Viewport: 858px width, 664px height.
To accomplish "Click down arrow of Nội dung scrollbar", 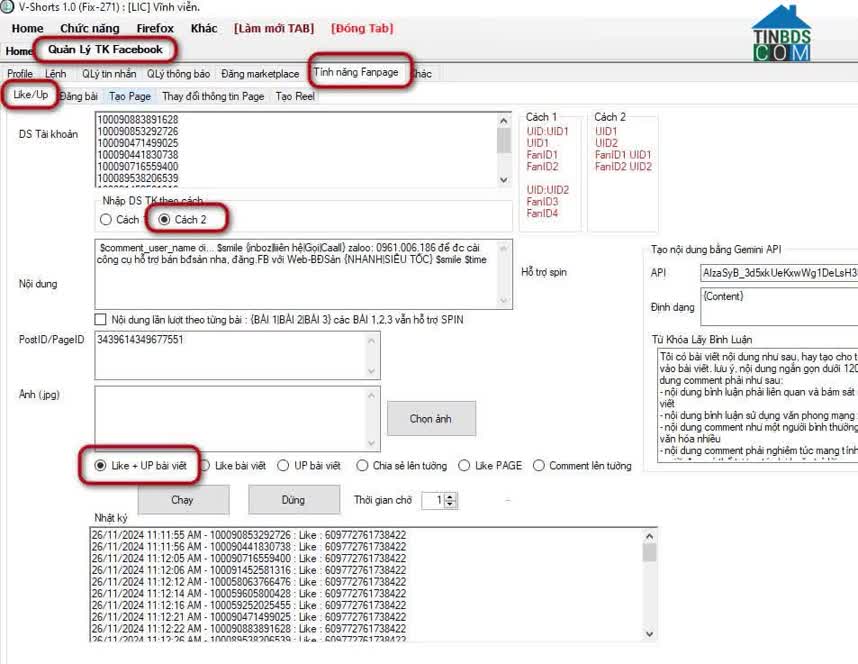I will (x=503, y=301).
